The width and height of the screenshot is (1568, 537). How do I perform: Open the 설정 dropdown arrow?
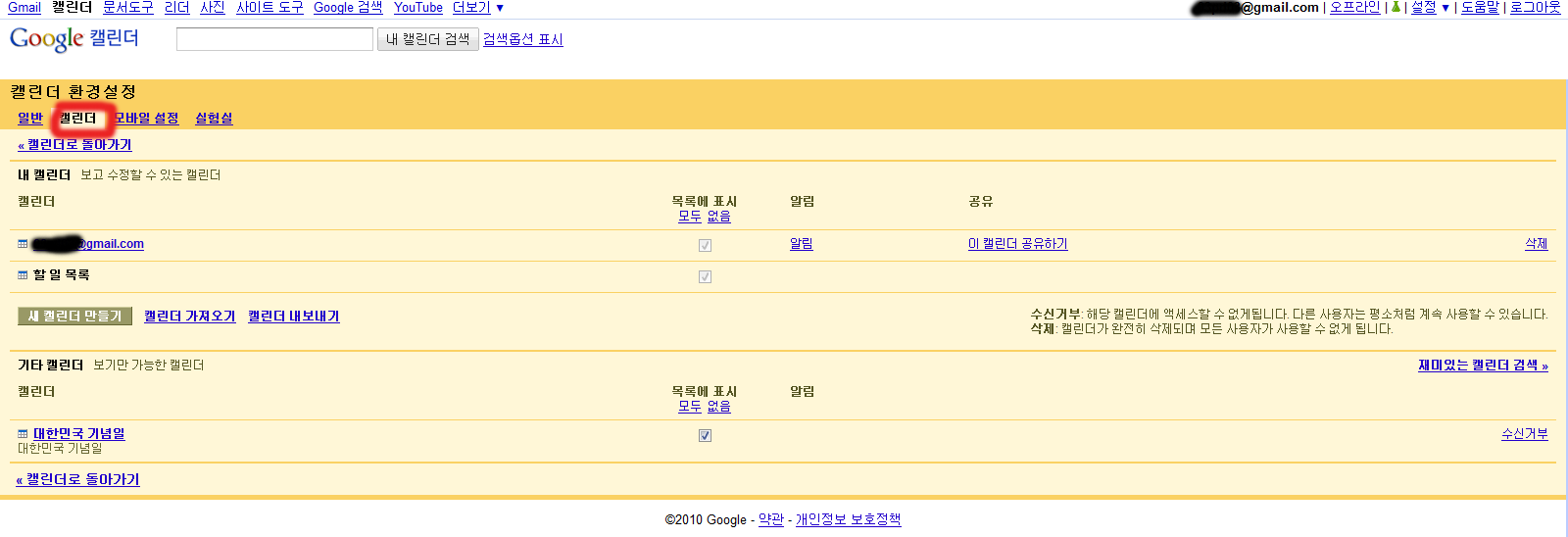[1445, 8]
